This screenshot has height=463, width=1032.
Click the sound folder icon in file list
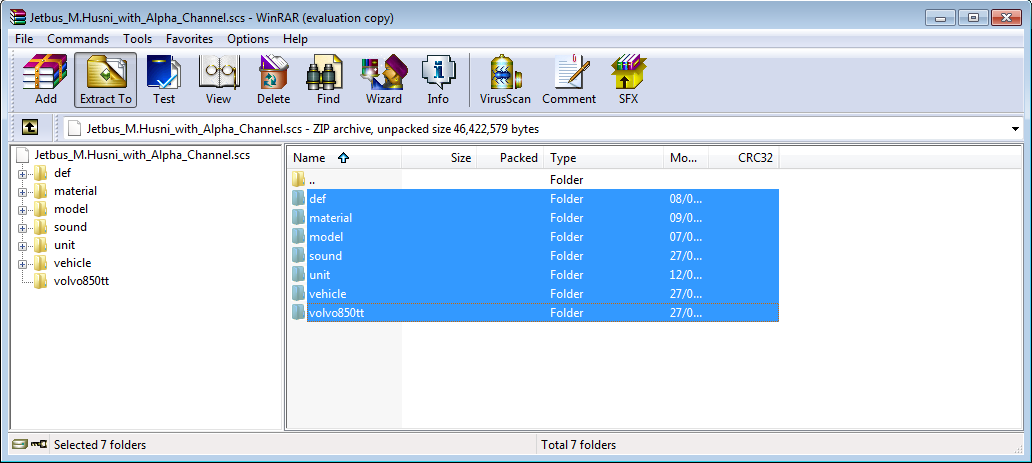pyautogui.click(x=299, y=256)
